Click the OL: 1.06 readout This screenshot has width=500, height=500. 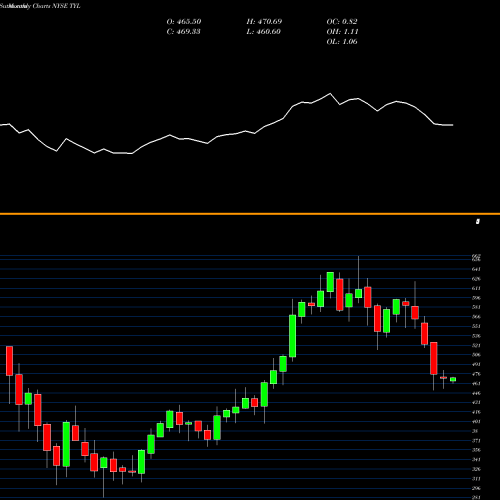(342, 42)
